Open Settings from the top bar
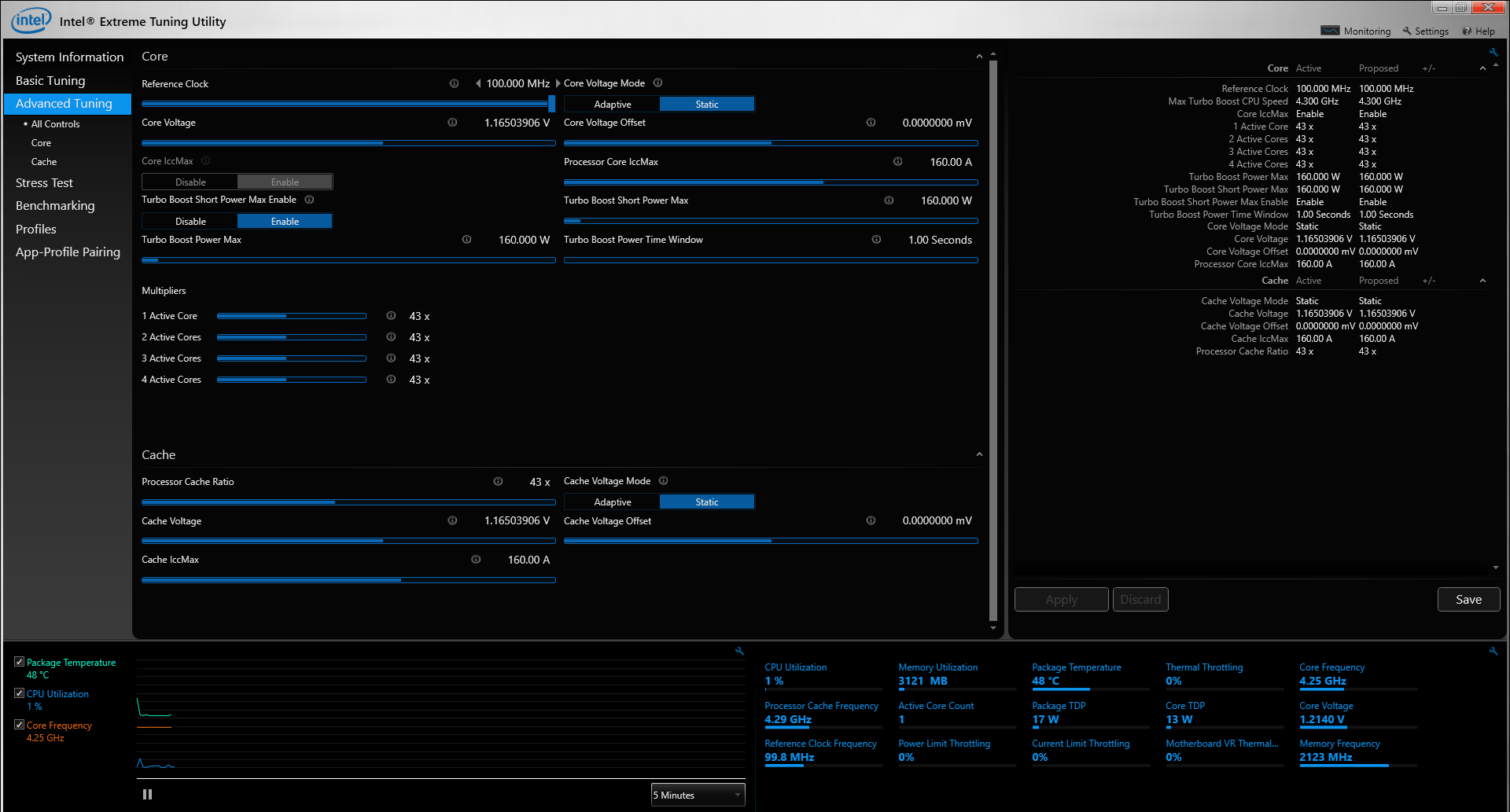The height and width of the screenshot is (812, 1510). [1425, 31]
